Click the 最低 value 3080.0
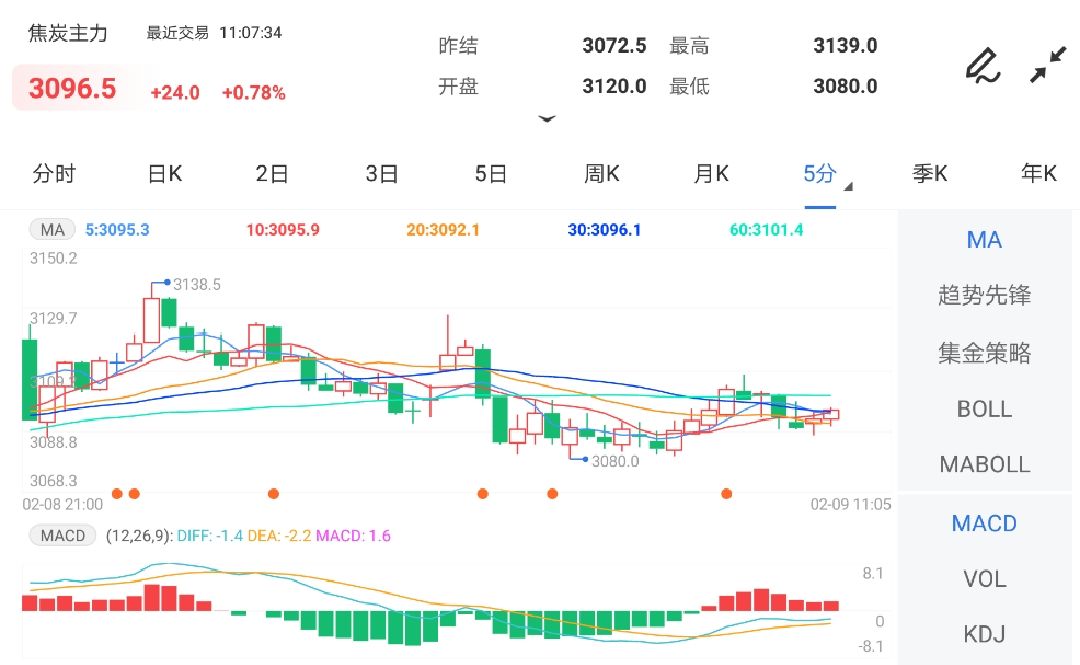This screenshot has height=665, width=1080. (x=845, y=86)
